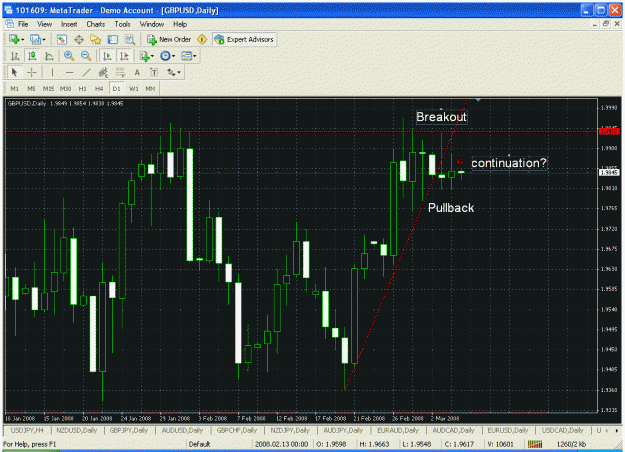Switch chart to W1 timeframe
This screenshot has width=625, height=452.
[x=134, y=88]
